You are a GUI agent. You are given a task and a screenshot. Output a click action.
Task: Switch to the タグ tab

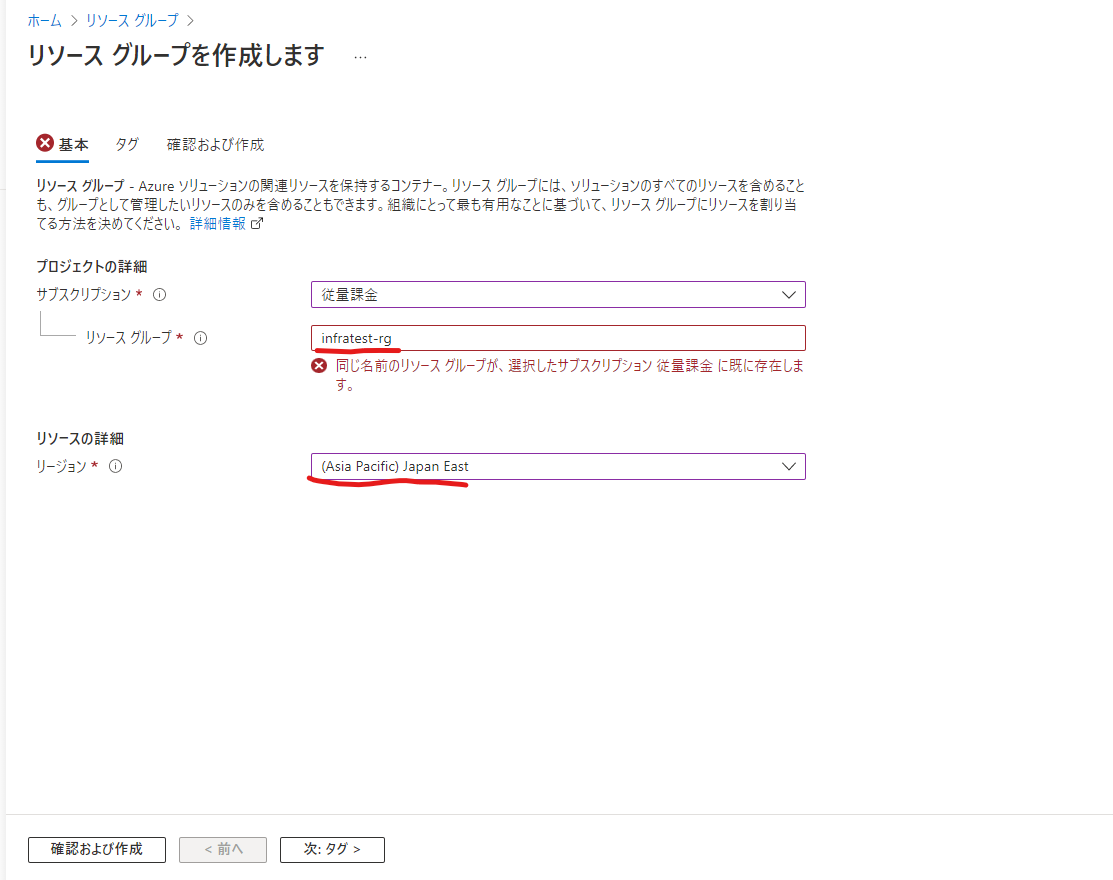(x=126, y=145)
